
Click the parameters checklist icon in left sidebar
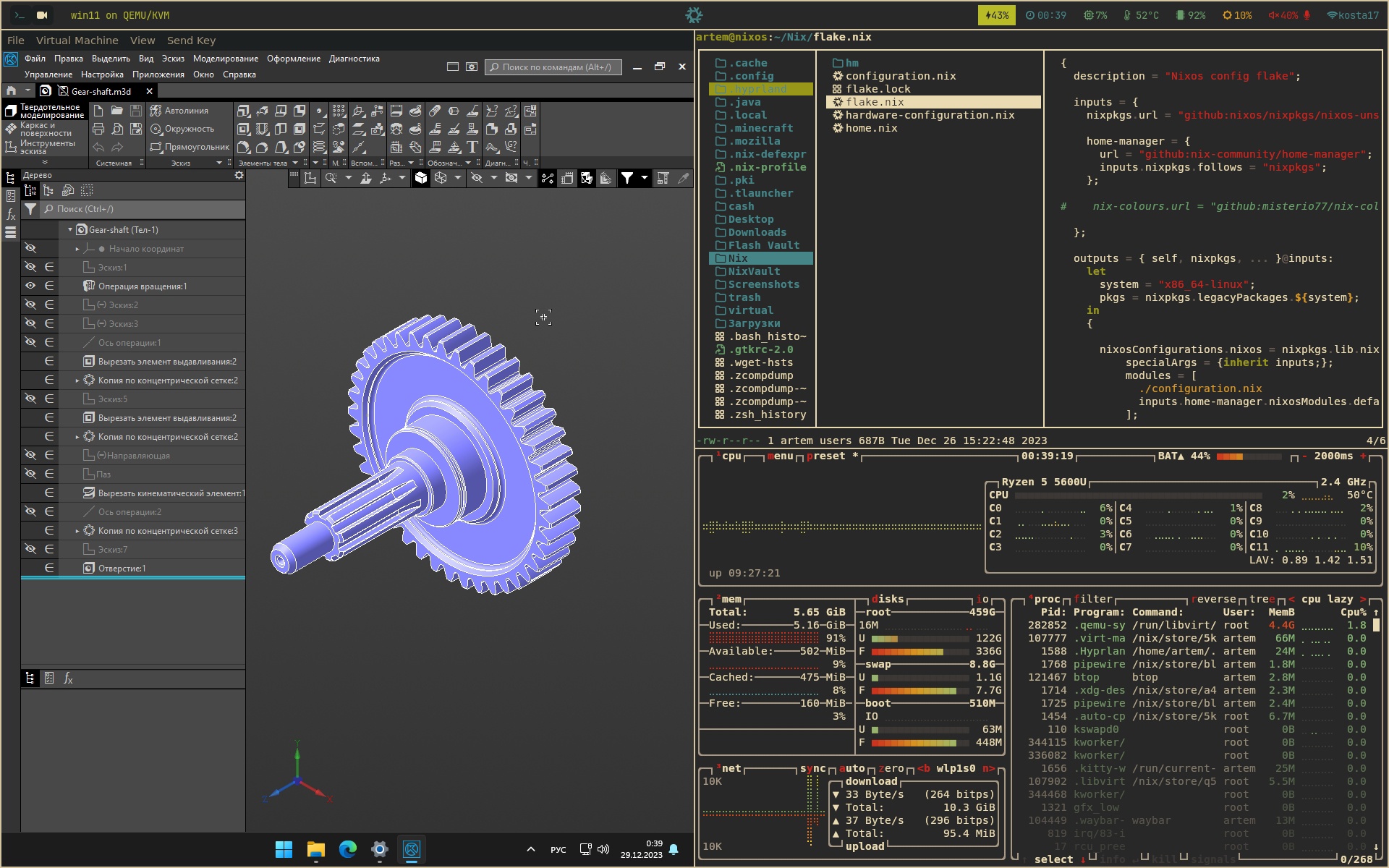(11, 195)
